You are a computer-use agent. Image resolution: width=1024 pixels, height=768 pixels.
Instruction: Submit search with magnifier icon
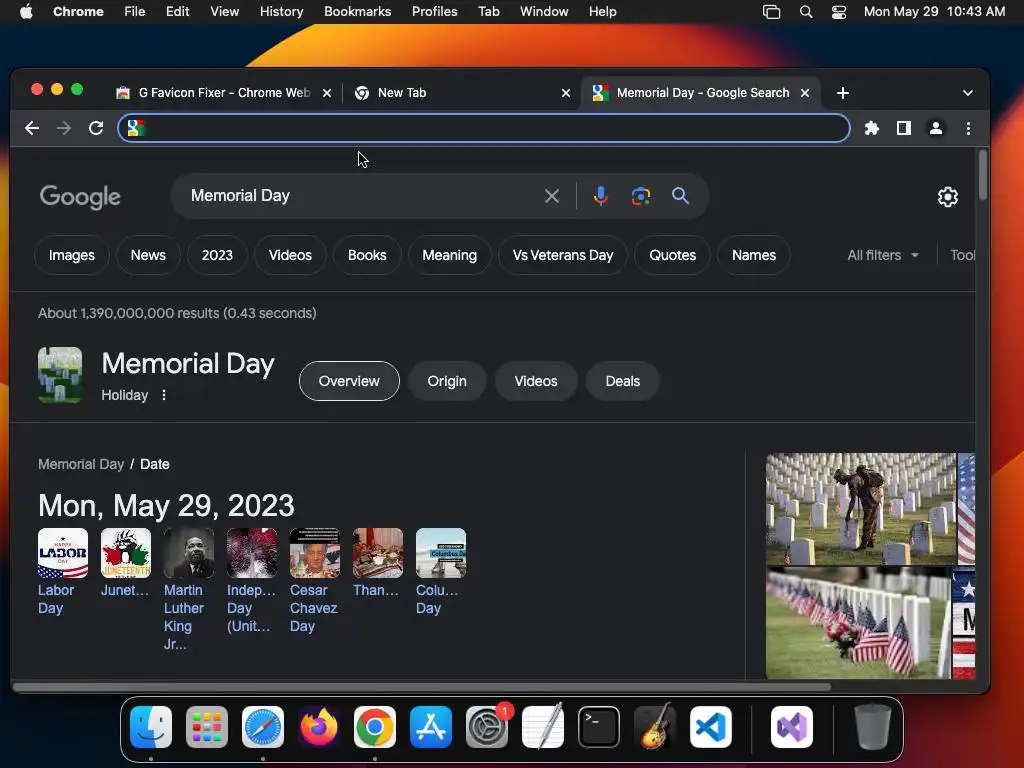[680, 196]
